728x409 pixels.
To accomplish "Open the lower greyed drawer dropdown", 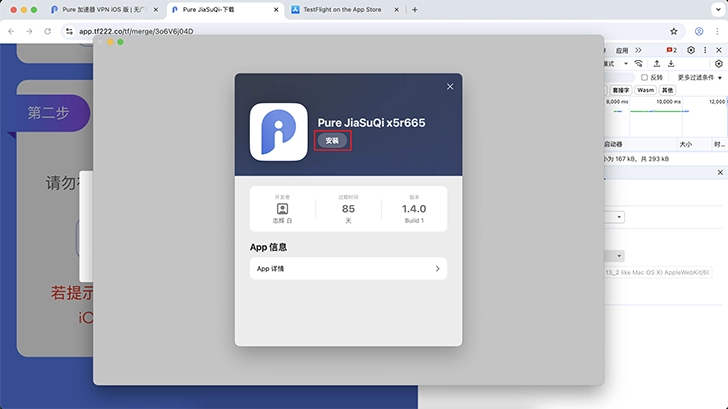I will (614, 256).
